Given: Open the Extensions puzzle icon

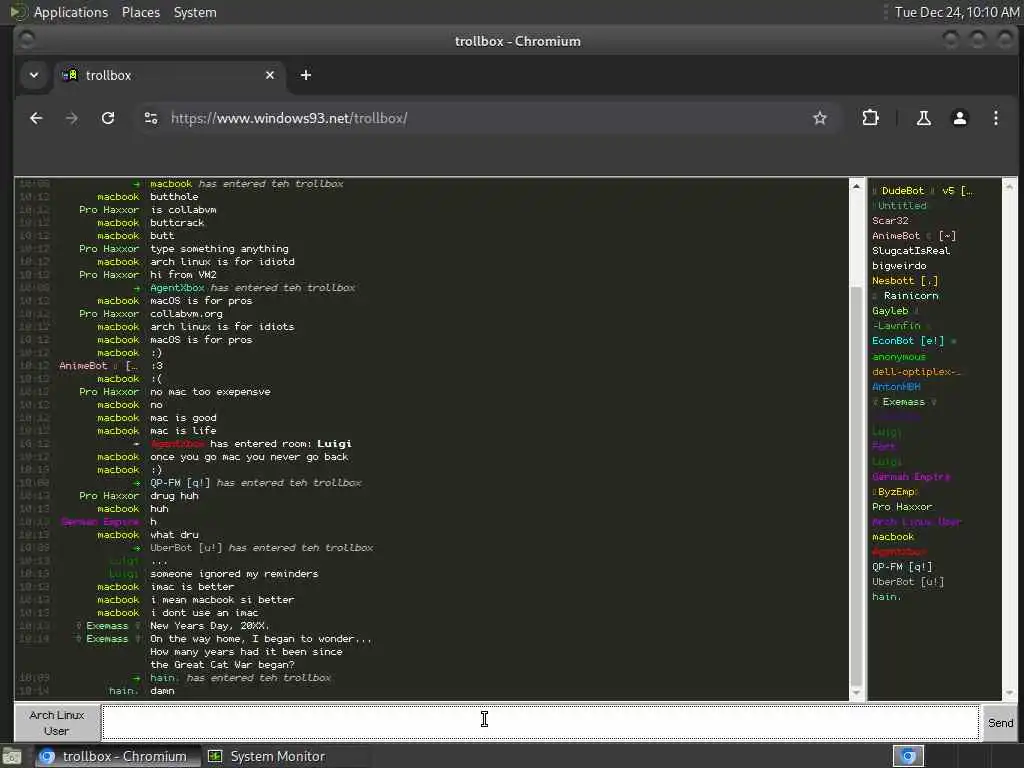Looking at the screenshot, I should (870, 118).
